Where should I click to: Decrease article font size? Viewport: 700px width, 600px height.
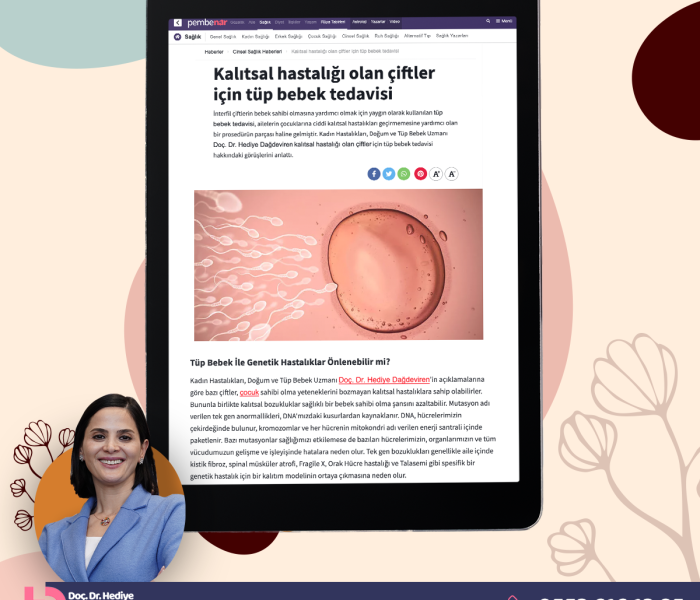(452, 173)
